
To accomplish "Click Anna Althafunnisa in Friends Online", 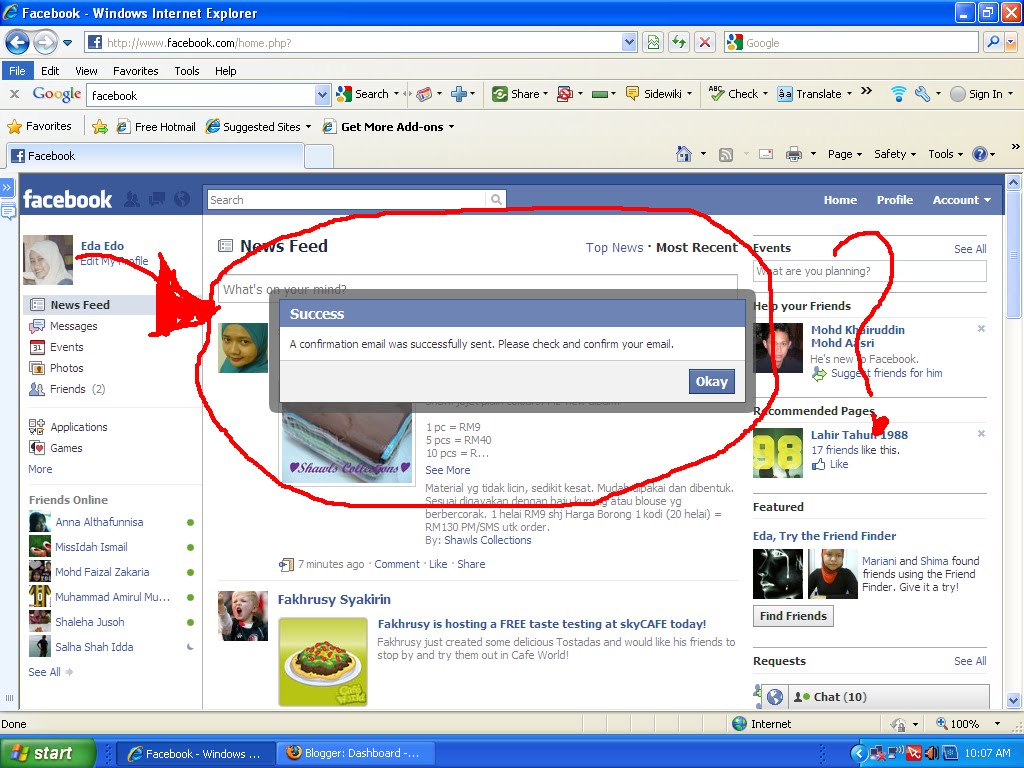I will coord(99,522).
